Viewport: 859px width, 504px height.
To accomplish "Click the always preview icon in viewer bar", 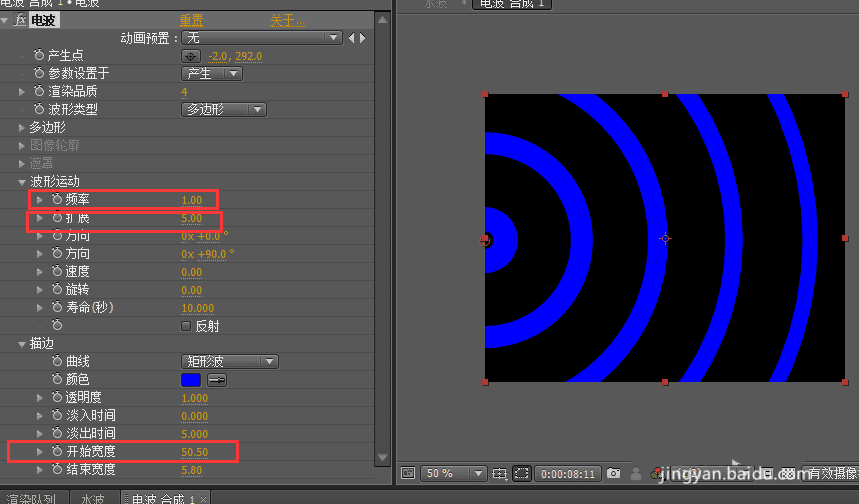I will tap(408, 473).
